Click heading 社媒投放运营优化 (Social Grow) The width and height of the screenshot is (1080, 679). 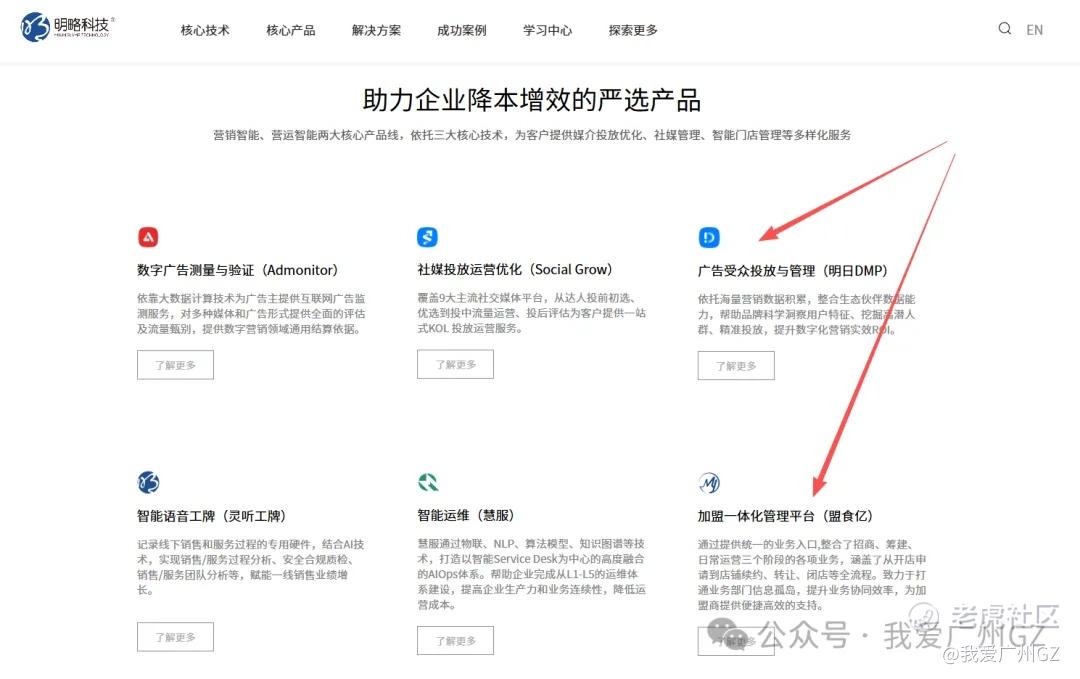point(515,269)
